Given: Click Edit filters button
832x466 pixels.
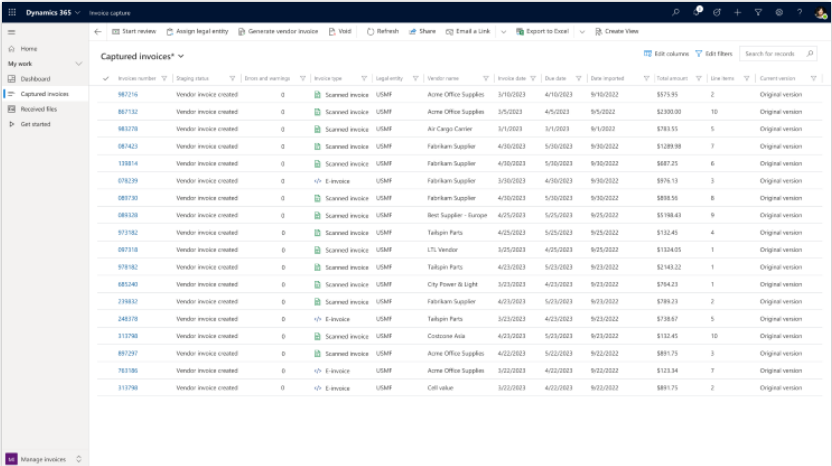Looking at the screenshot, I should pyautogui.click(x=714, y=54).
